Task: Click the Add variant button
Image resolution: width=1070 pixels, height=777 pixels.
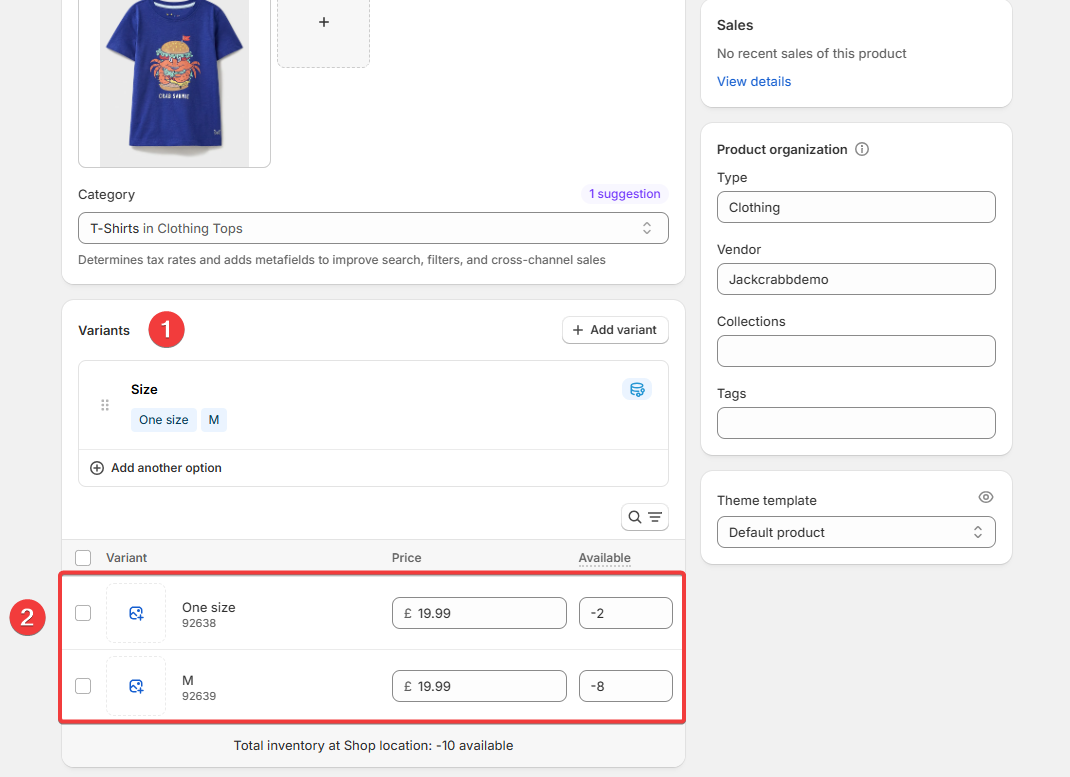Action: (x=615, y=330)
